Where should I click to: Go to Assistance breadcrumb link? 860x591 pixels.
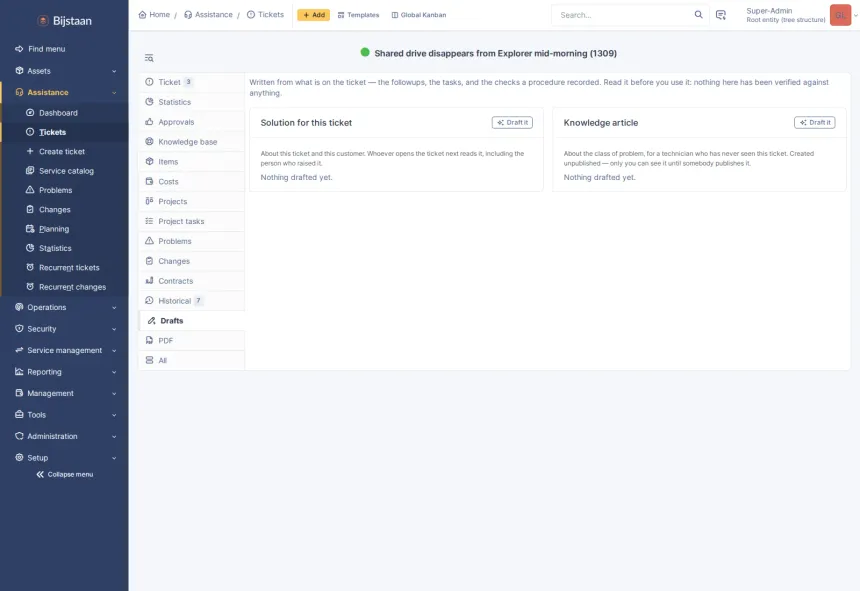click(208, 15)
